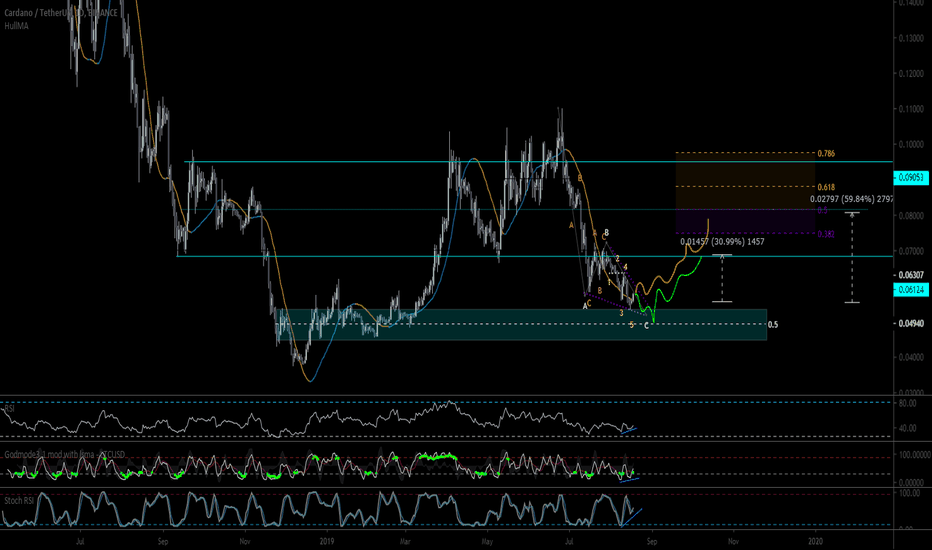Click the cyan 0.09053 price tag

pos(911,177)
